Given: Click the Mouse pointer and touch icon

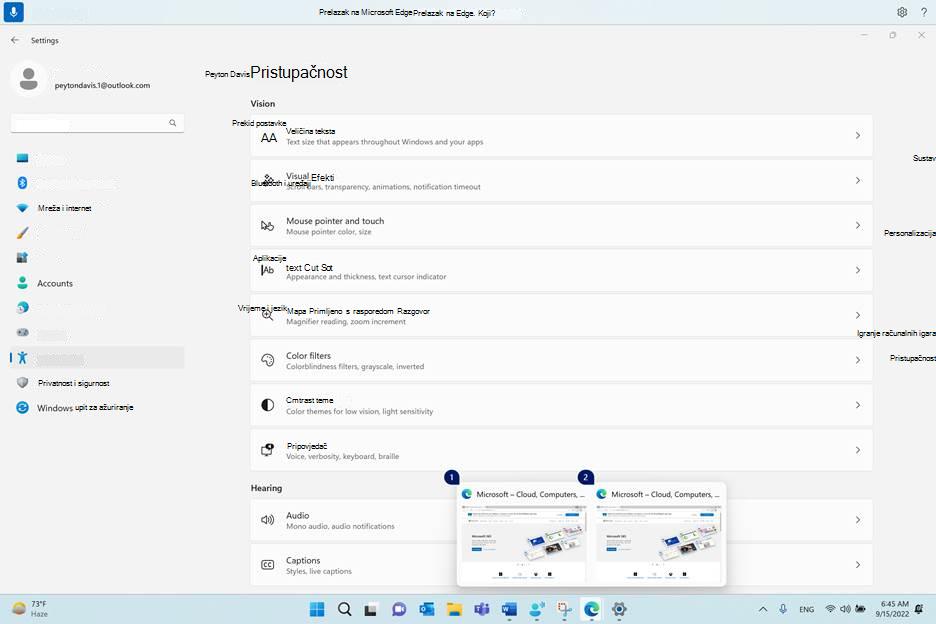Looking at the screenshot, I should 267,226.
